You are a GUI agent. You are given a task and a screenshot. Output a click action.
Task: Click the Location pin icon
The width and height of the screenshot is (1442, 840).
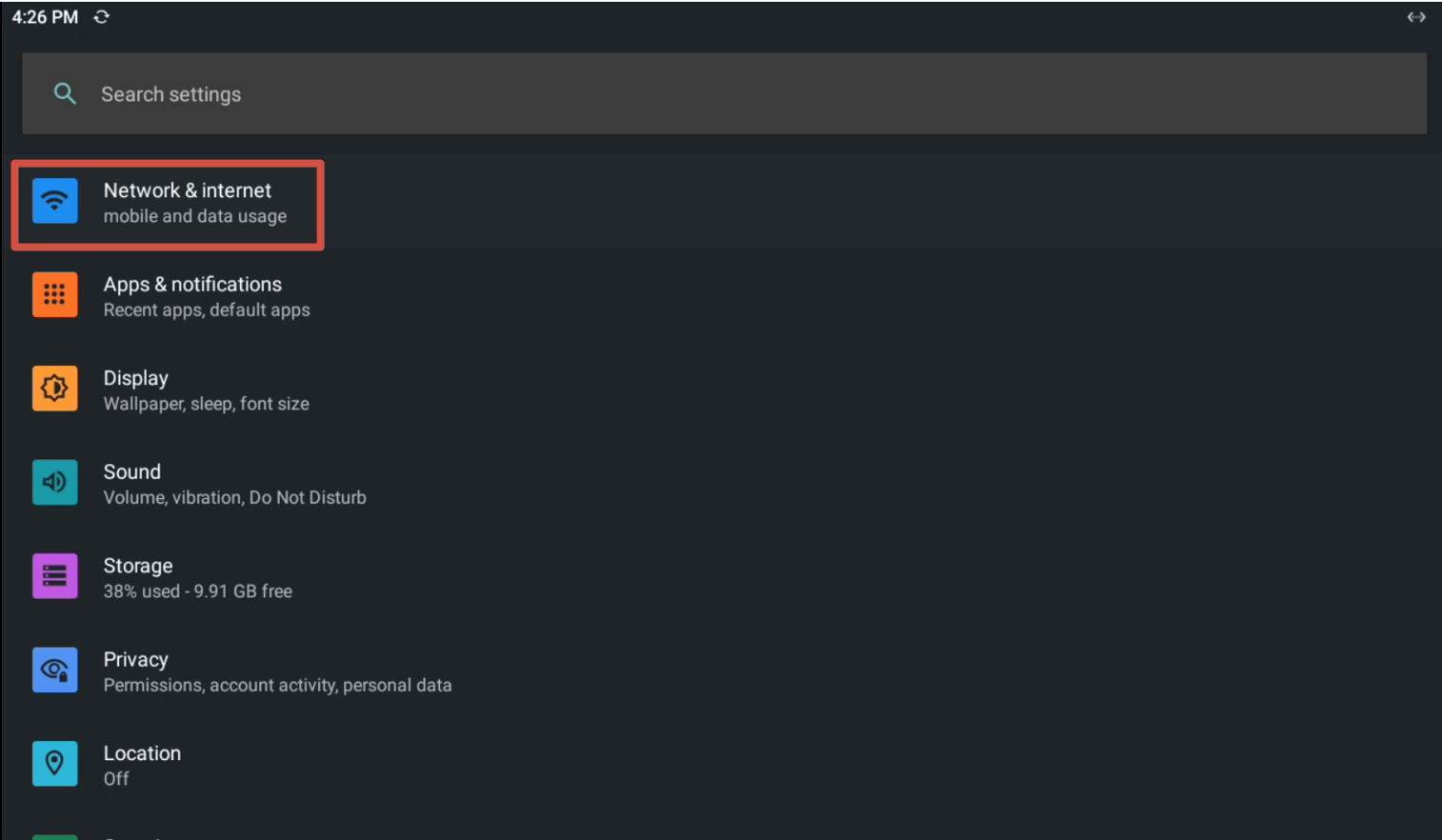[x=55, y=764]
